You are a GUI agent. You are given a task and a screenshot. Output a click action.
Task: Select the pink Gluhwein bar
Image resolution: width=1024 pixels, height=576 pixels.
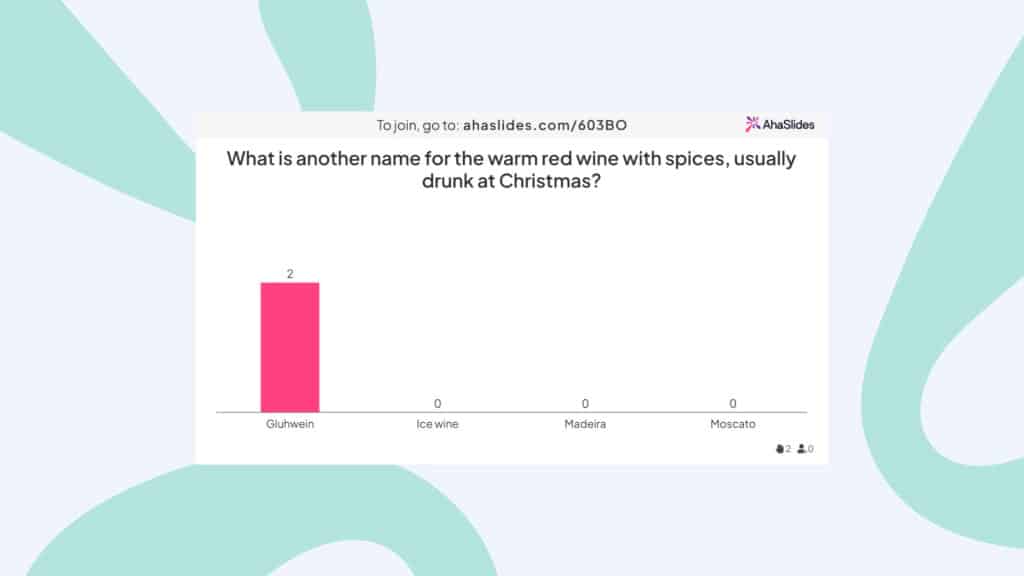coord(290,347)
